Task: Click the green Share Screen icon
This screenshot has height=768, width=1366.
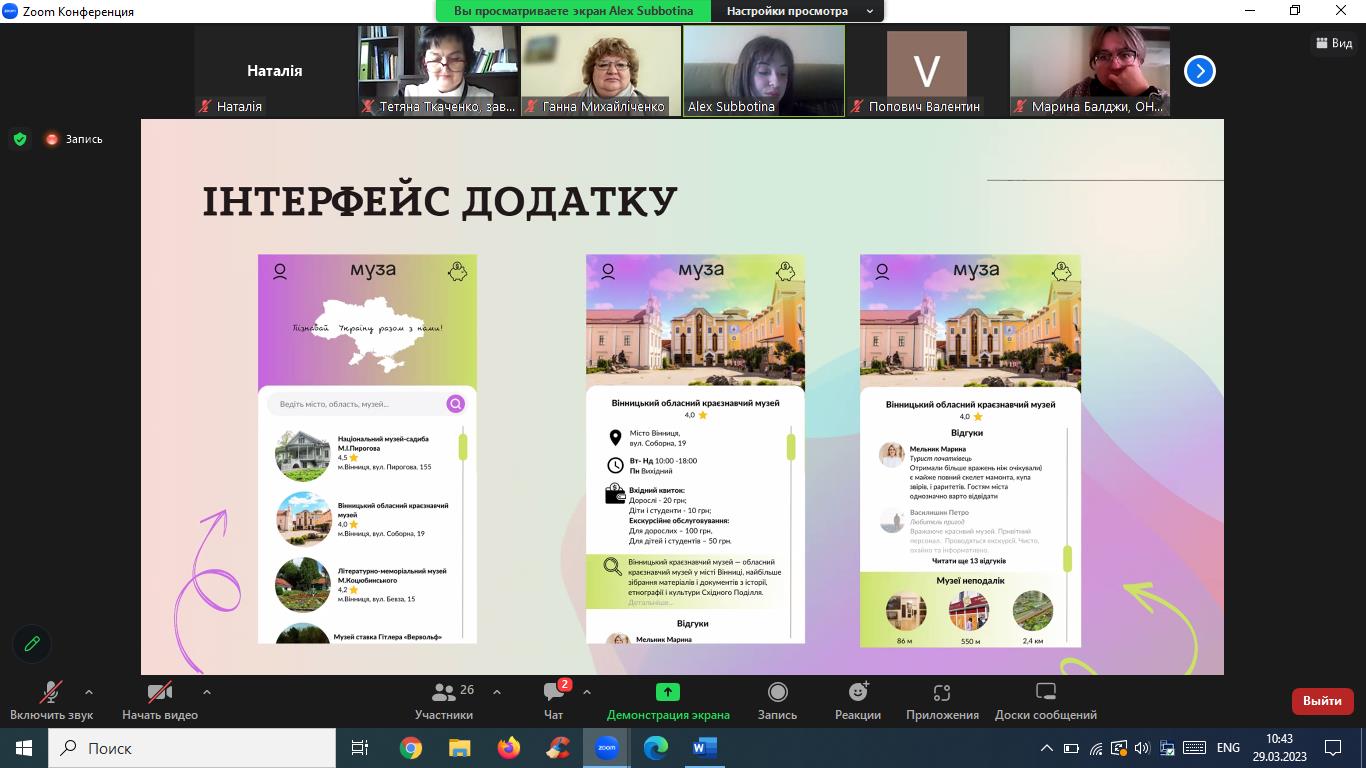Action: coord(667,692)
